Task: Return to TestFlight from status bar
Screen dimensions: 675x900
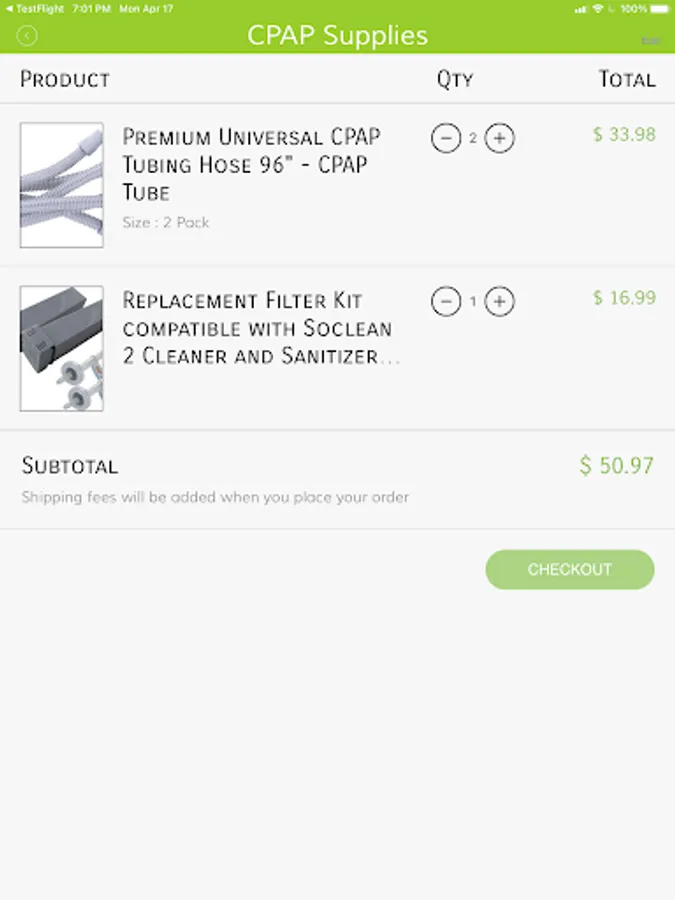Action: click(x=39, y=8)
